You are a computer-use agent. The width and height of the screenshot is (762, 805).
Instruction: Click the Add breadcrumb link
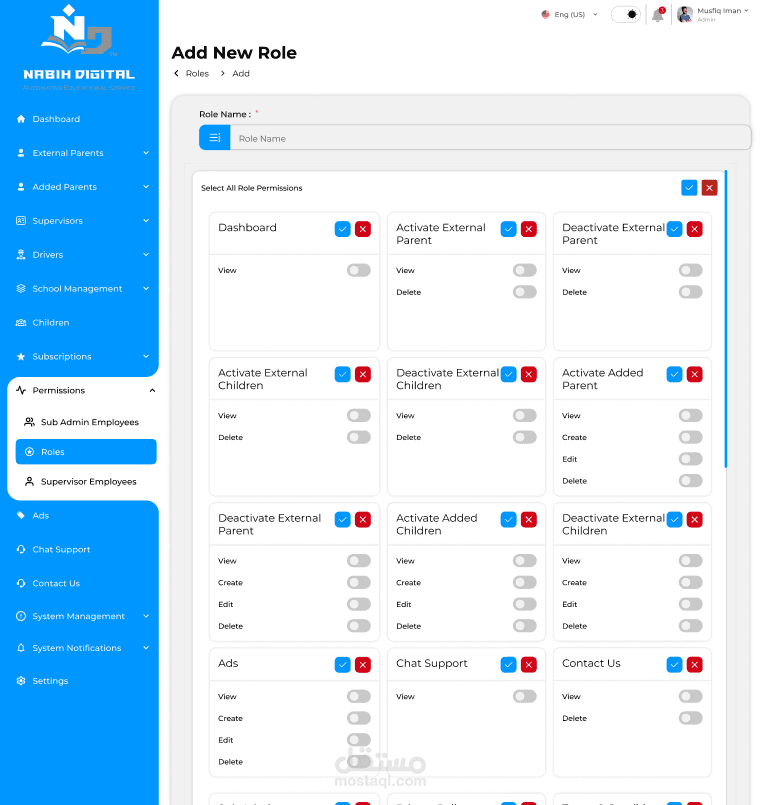pos(241,73)
